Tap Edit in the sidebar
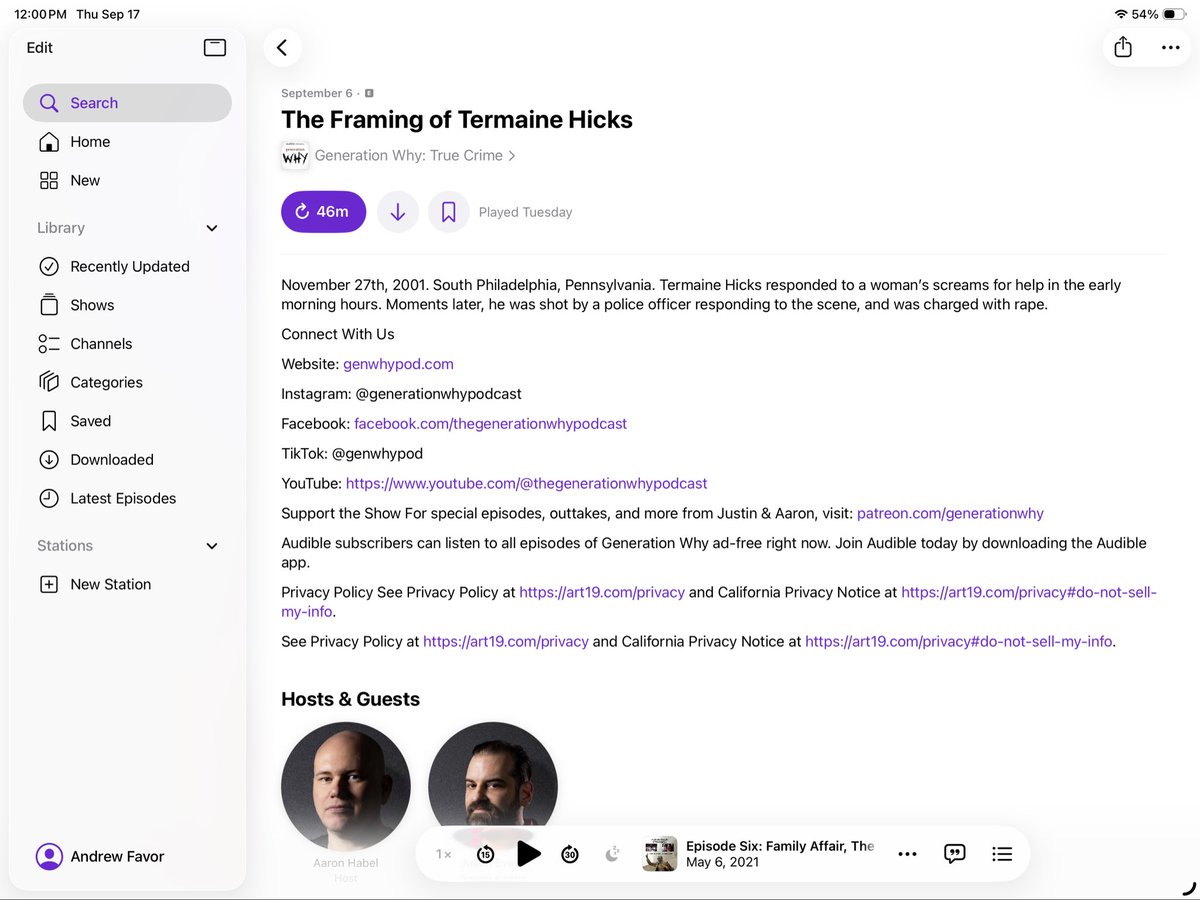The height and width of the screenshot is (900, 1200). [x=40, y=48]
